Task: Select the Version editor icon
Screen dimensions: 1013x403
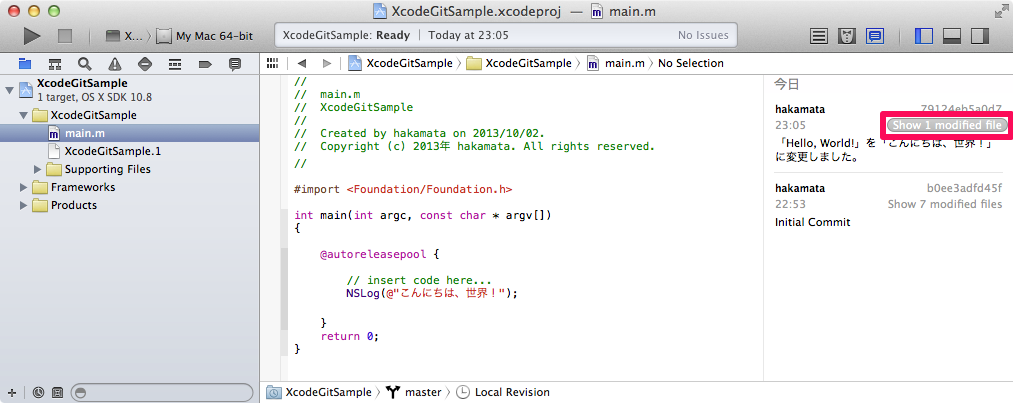Action: point(875,36)
